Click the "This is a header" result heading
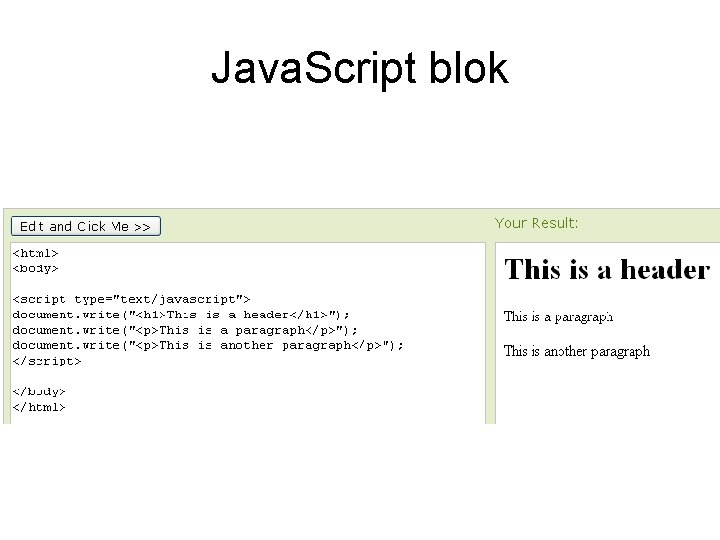The width and height of the screenshot is (720, 540). coord(607,270)
